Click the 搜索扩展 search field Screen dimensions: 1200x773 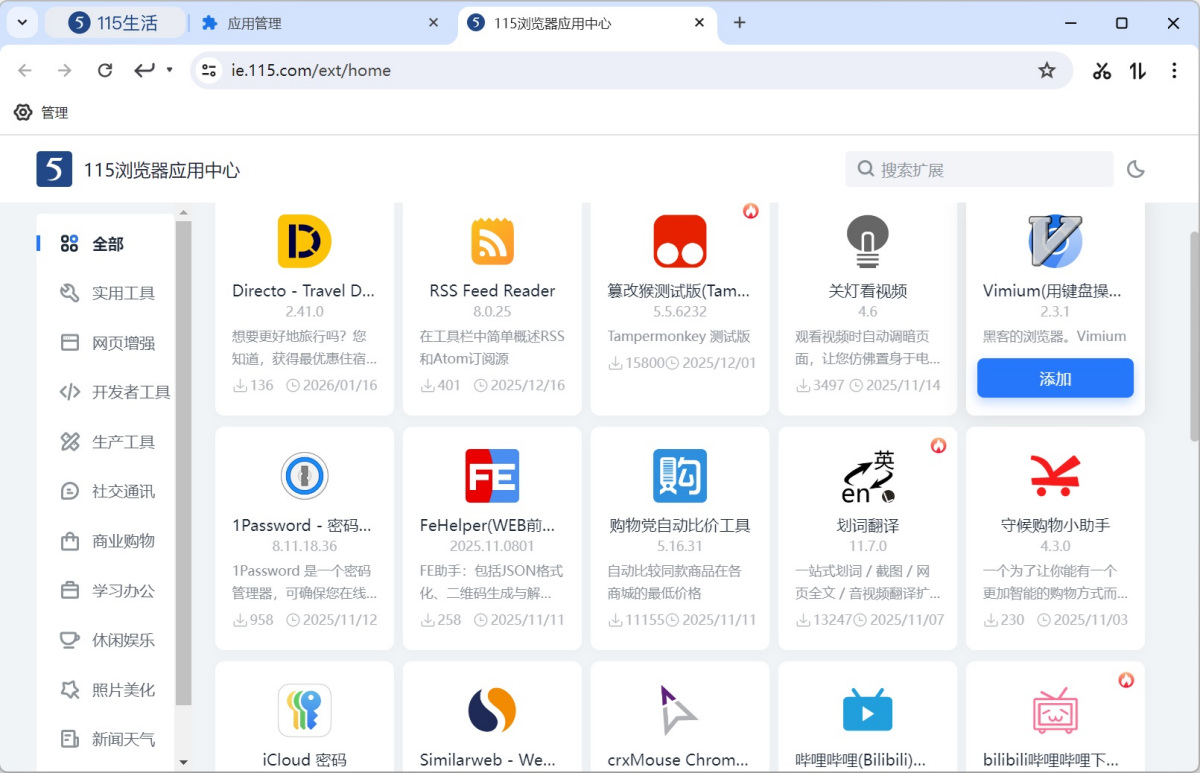990,170
